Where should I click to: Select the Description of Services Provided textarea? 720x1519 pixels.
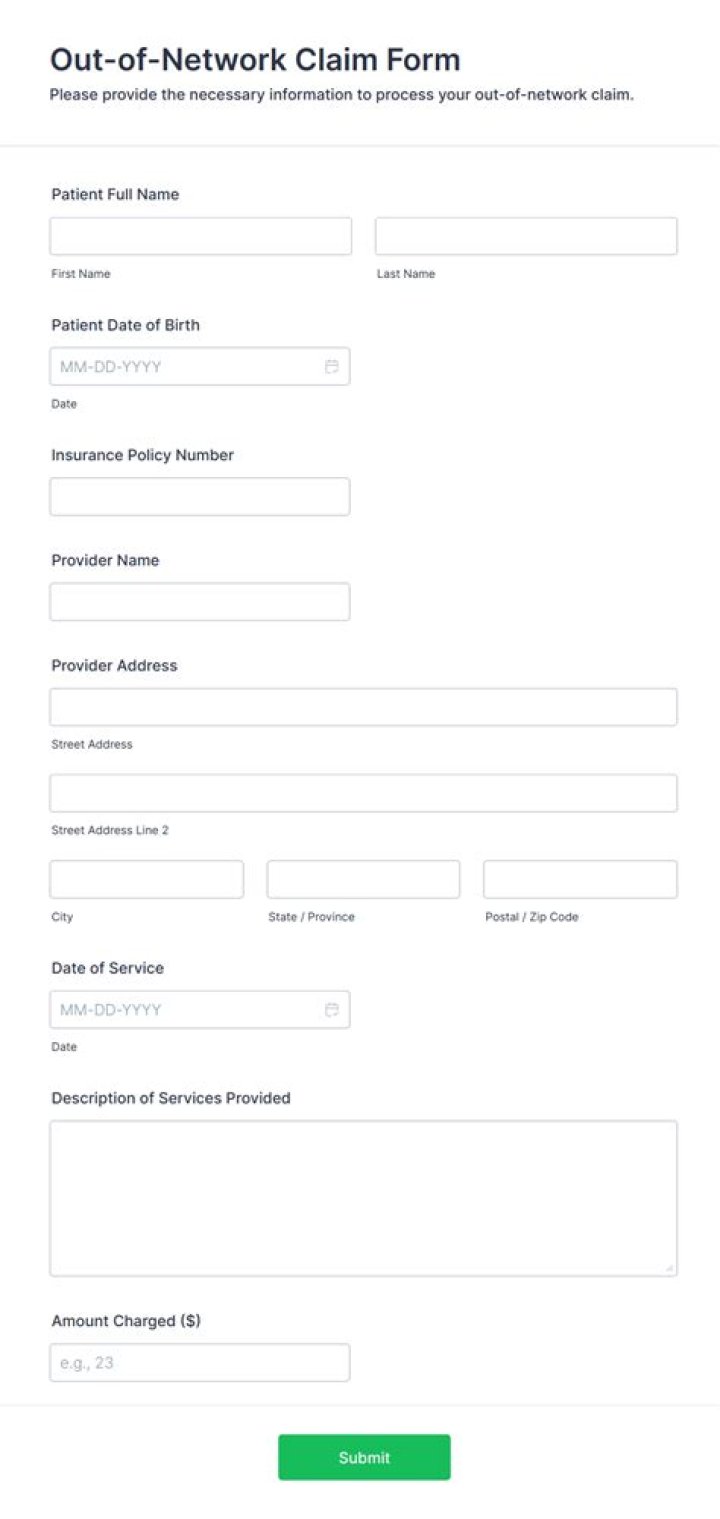(363, 1196)
